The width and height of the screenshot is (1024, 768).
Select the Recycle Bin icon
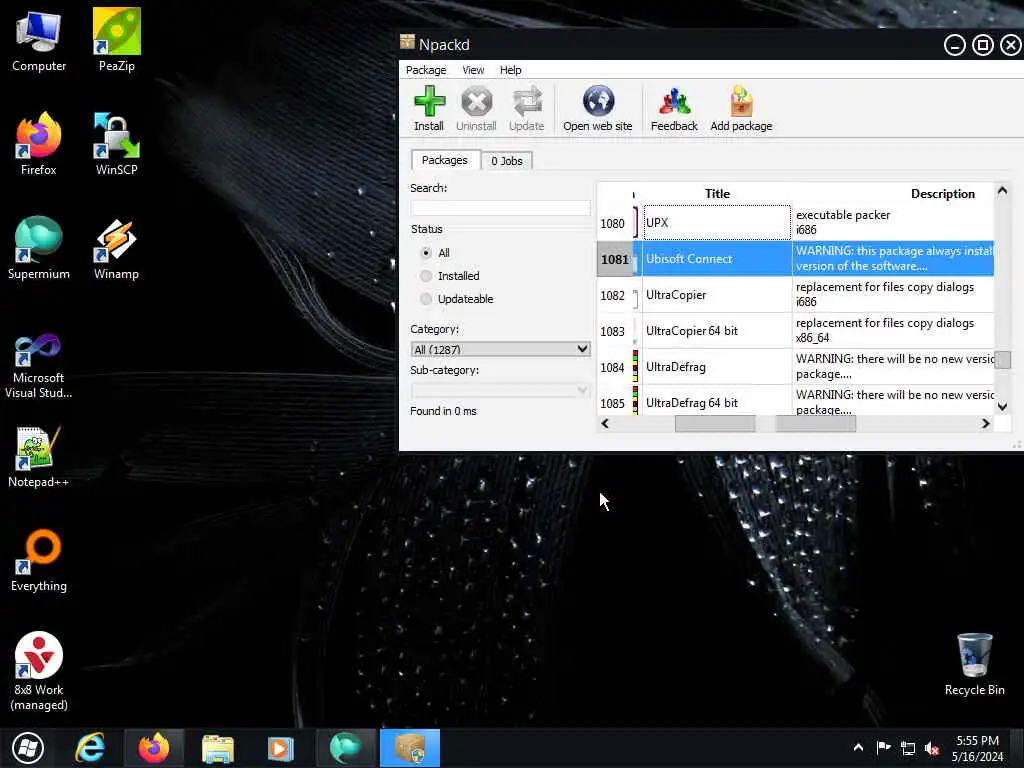pyautogui.click(x=974, y=664)
